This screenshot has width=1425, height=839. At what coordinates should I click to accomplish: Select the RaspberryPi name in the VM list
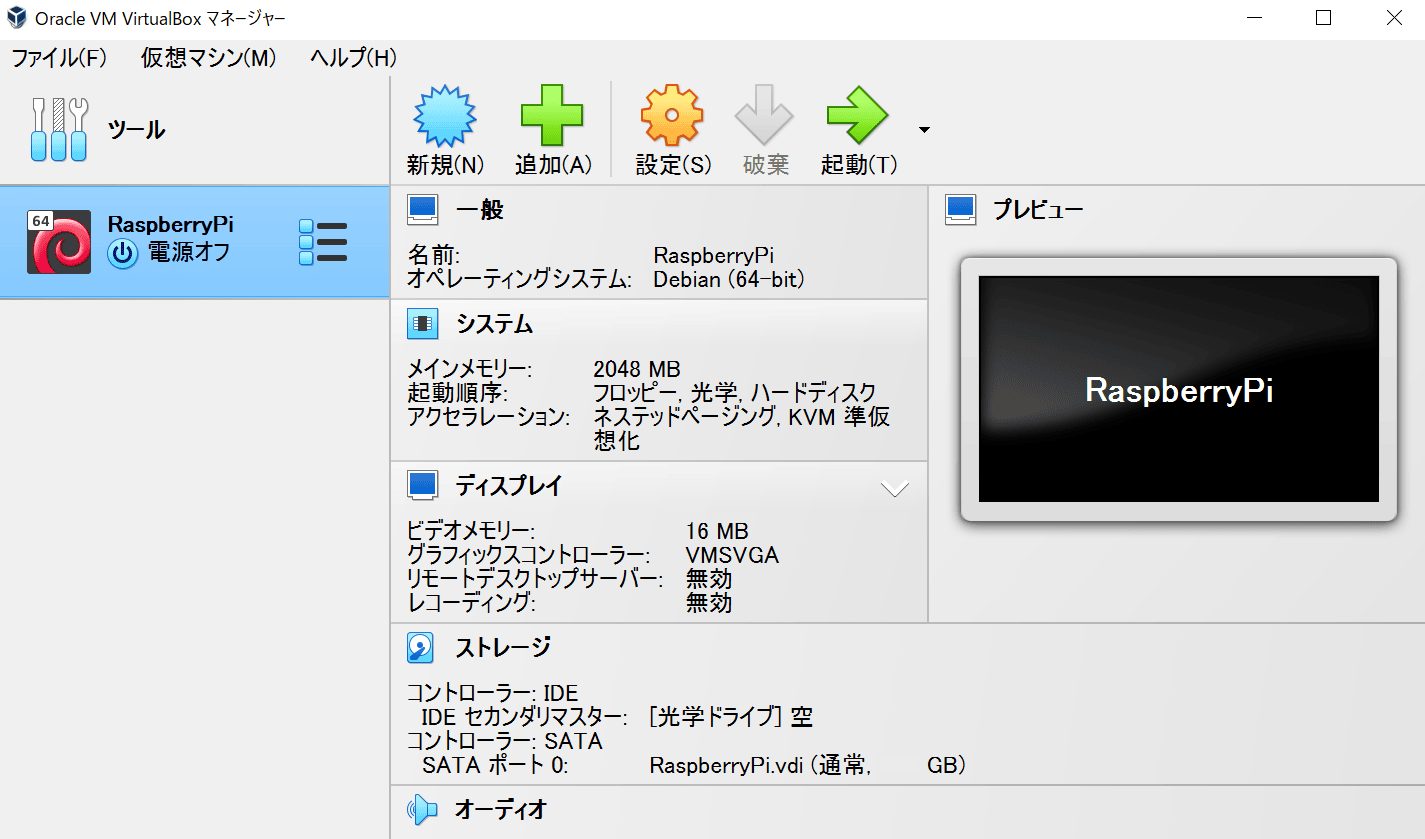tap(171, 225)
